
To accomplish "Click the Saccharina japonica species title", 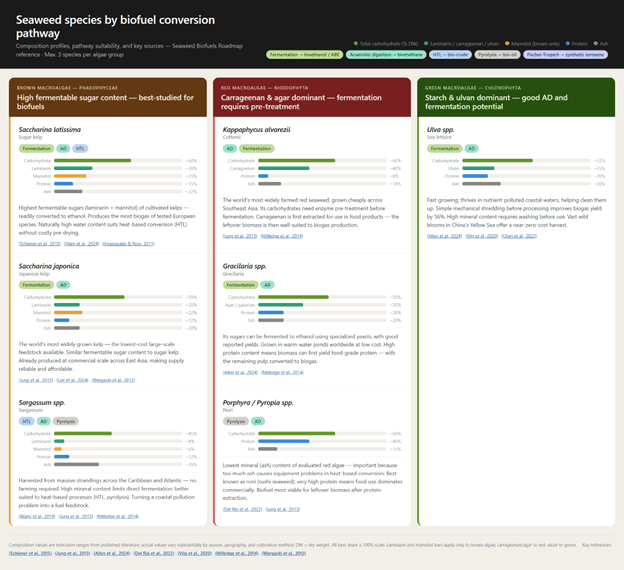I will 49,266.
